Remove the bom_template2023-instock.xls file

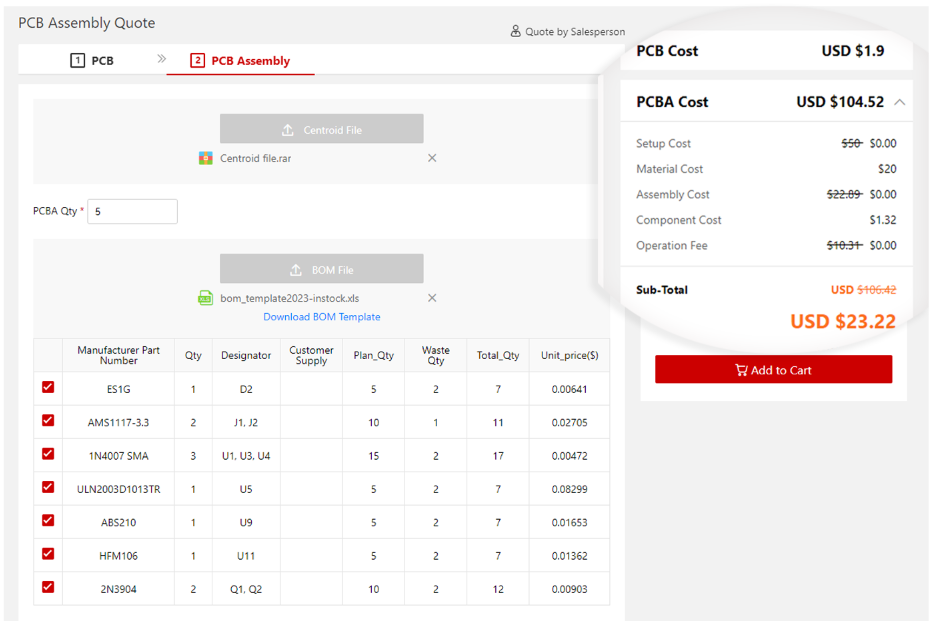click(x=432, y=298)
